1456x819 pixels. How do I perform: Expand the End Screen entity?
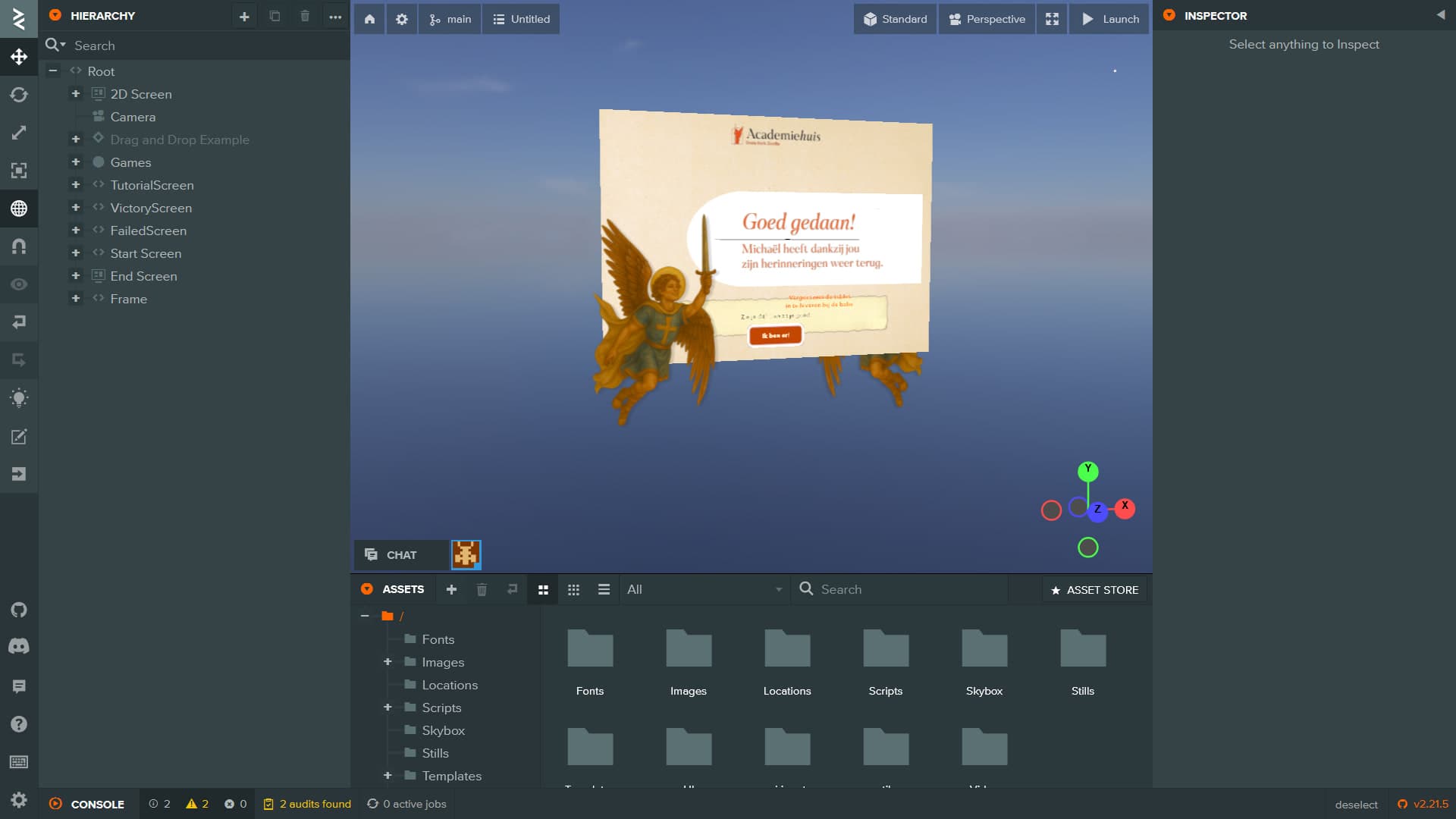pos(76,275)
